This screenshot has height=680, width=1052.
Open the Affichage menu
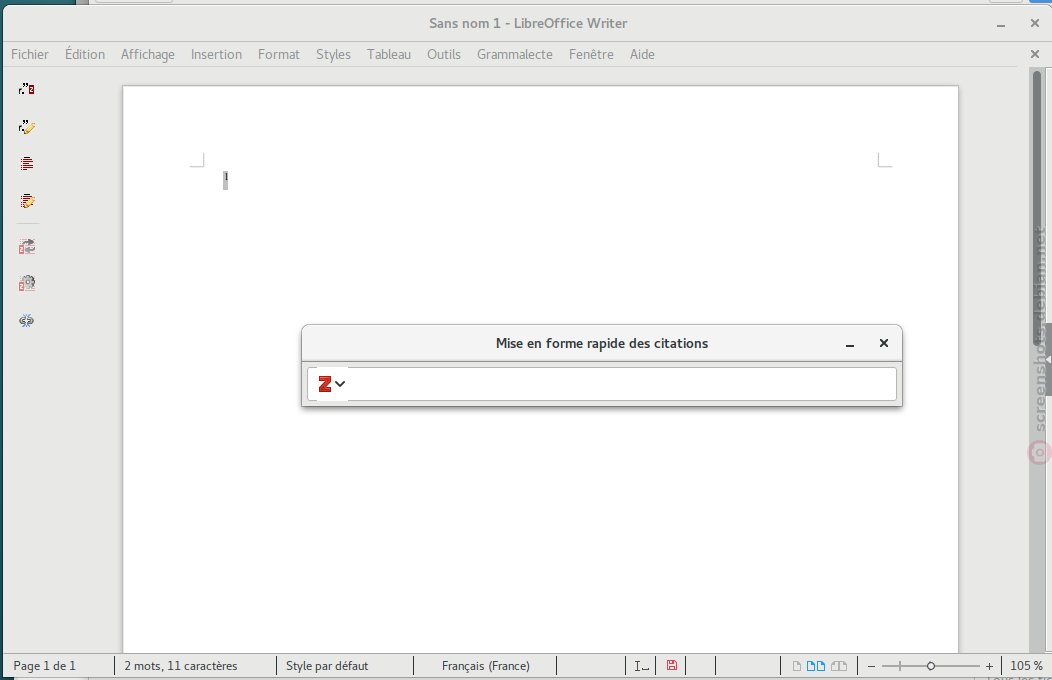pyautogui.click(x=148, y=54)
